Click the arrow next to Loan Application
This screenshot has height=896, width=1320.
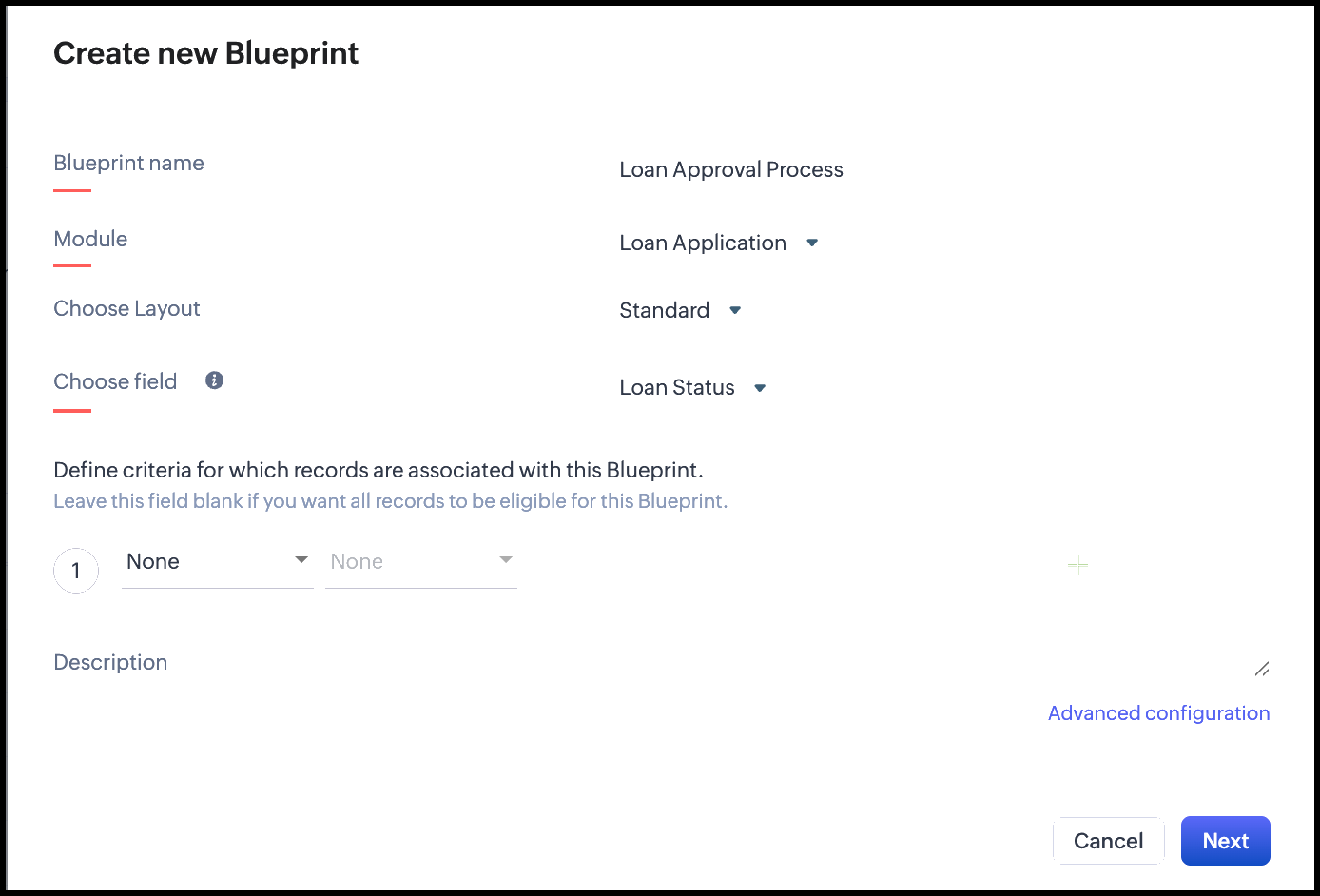(x=812, y=243)
